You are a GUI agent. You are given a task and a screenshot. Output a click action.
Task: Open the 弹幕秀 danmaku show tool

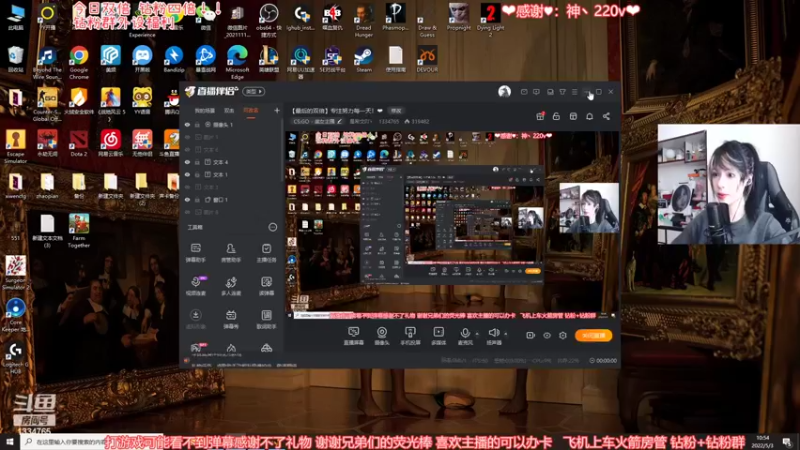(231, 319)
